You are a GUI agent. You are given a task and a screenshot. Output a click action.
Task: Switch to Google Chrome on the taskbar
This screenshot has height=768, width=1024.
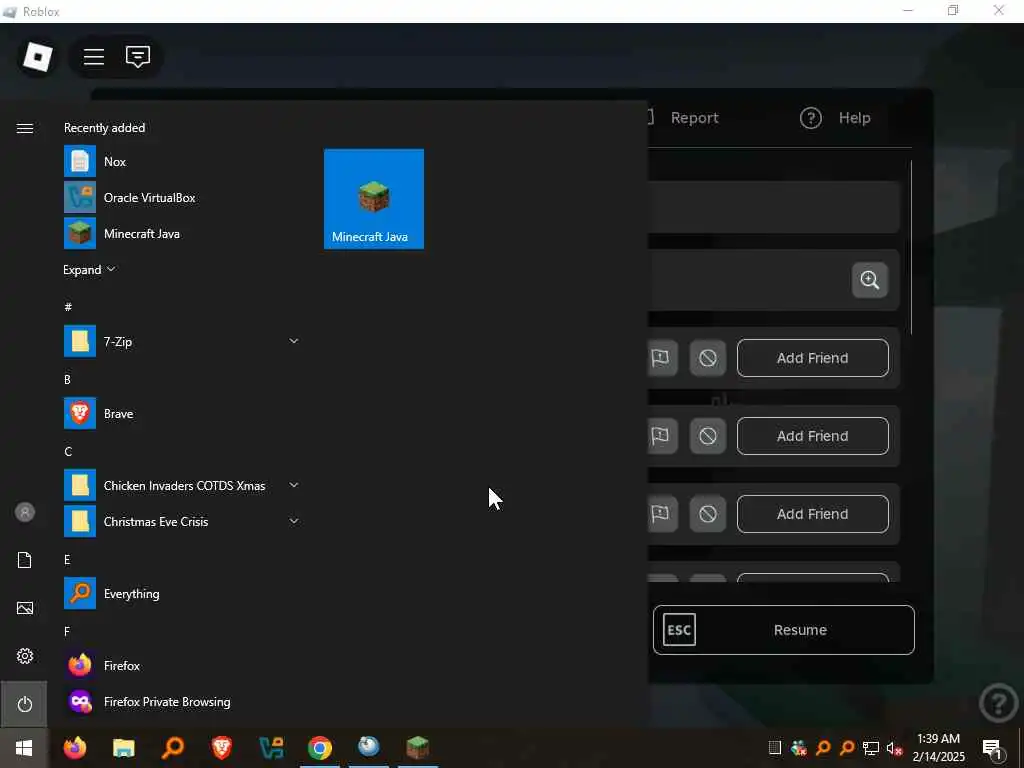click(319, 748)
